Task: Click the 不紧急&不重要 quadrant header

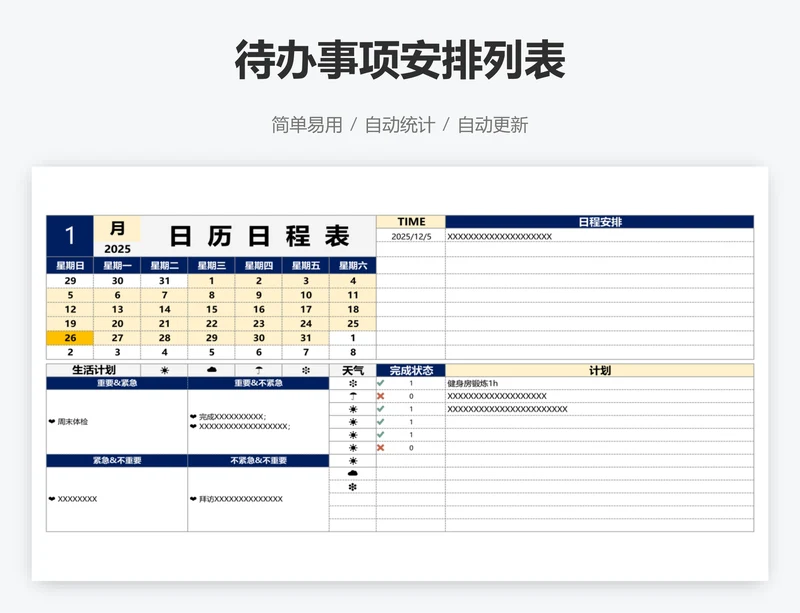Action: tap(258, 461)
